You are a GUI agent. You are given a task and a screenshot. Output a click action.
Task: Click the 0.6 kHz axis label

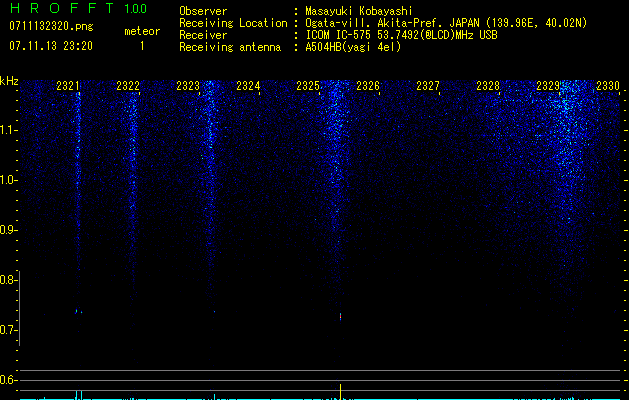pyautogui.click(x=8, y=380)
